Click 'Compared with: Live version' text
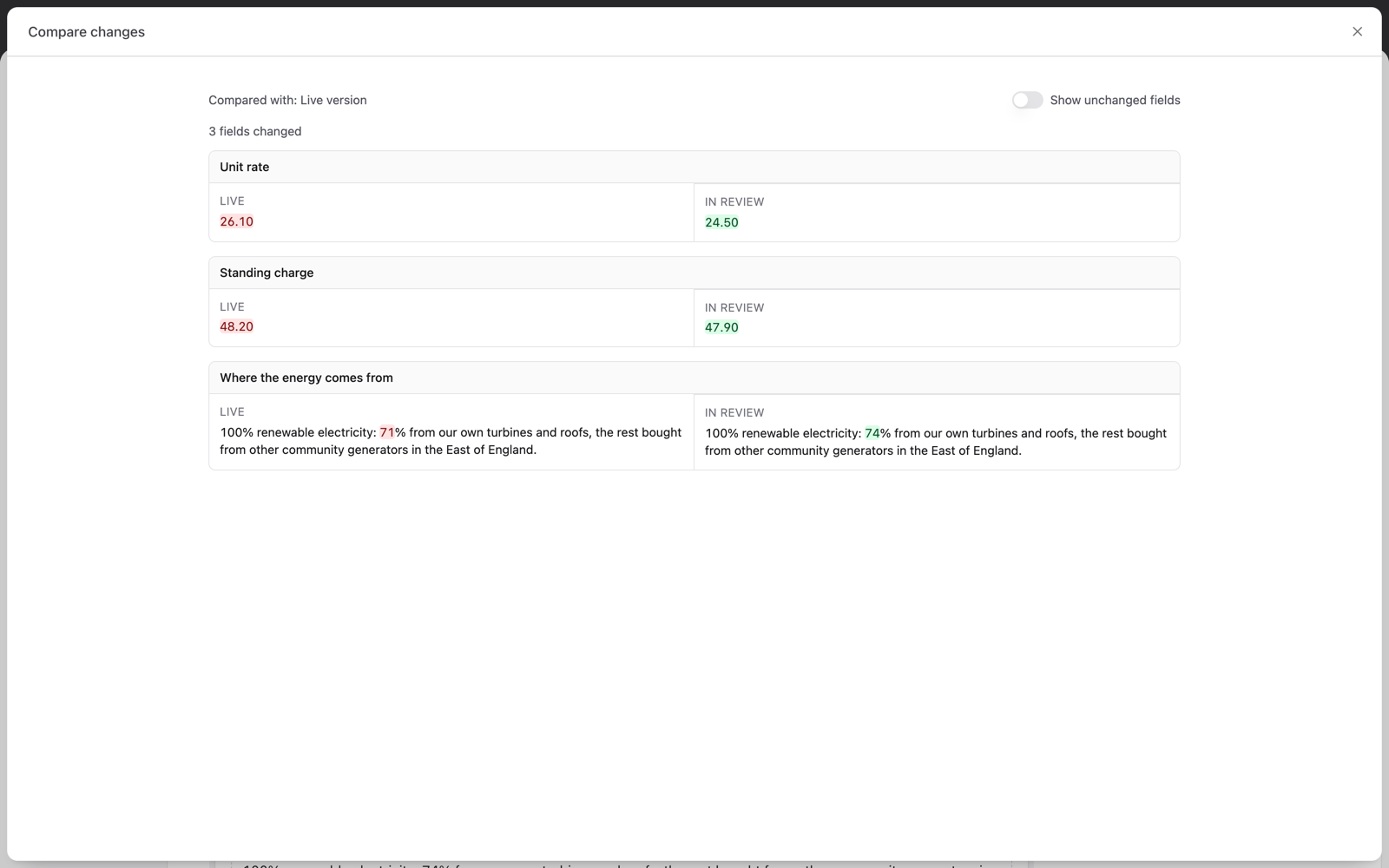This screenshot has width=1389, height=868. pyautogui.click(x=287, y=100)
